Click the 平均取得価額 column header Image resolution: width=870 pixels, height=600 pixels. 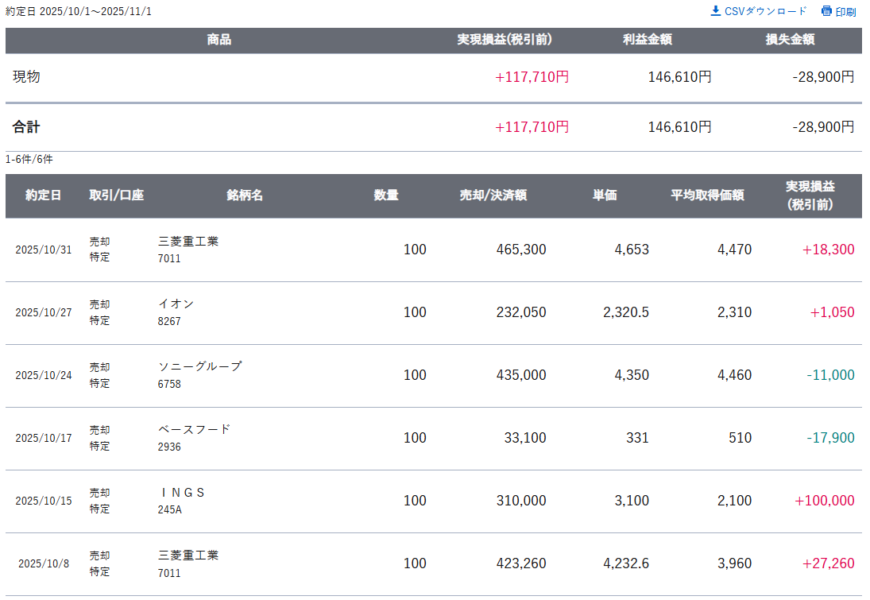707,195
